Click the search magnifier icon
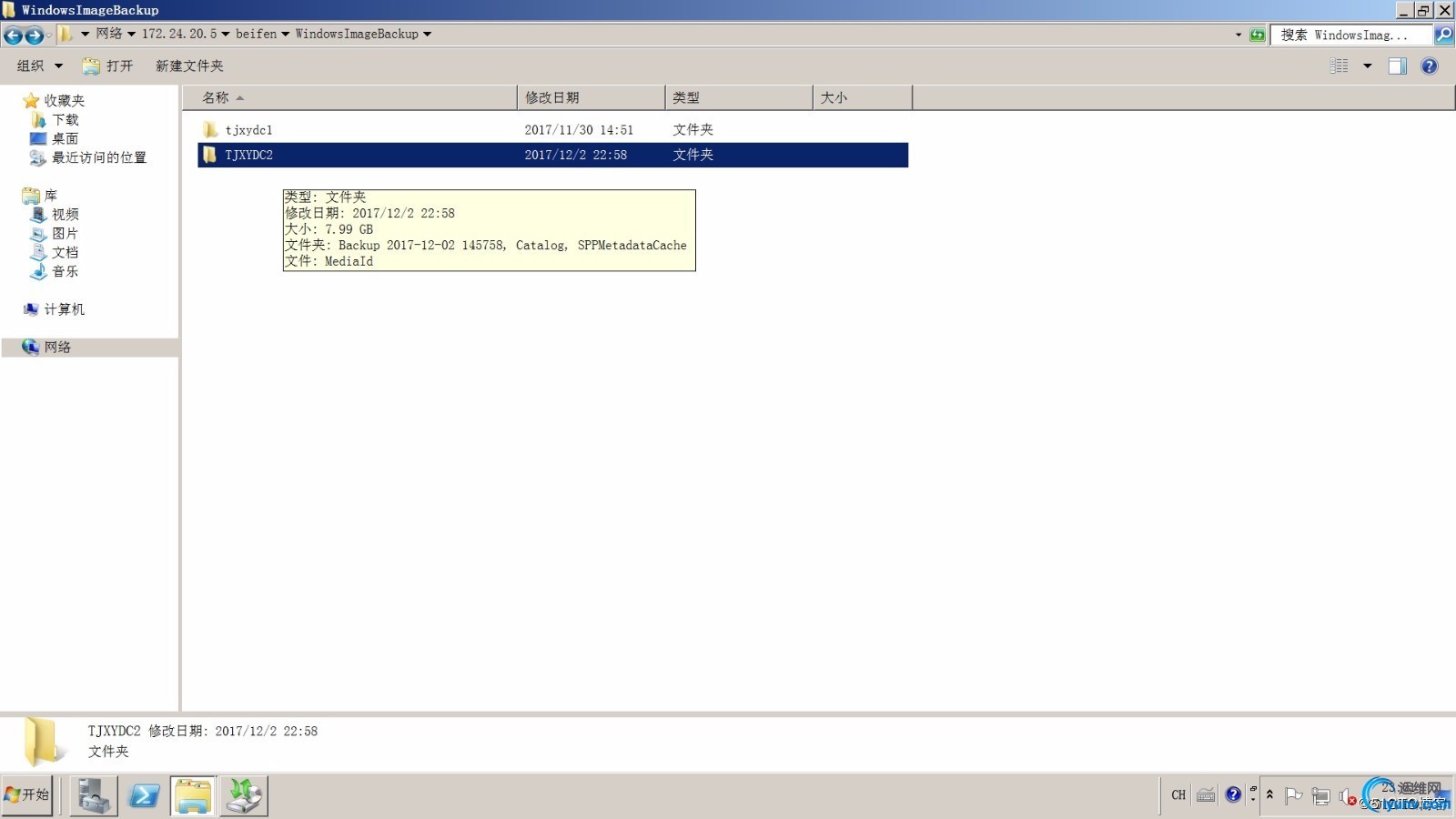 (1443, 35)
